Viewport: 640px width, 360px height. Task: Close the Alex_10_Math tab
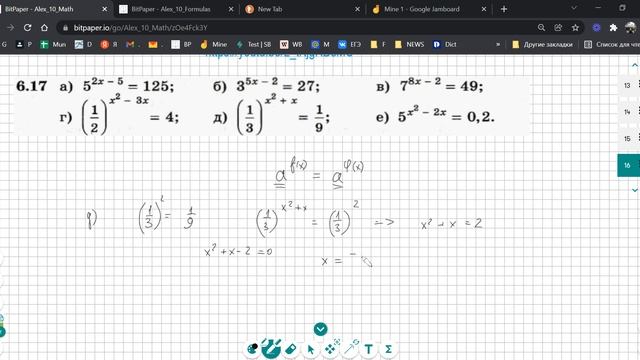[104, 9]
